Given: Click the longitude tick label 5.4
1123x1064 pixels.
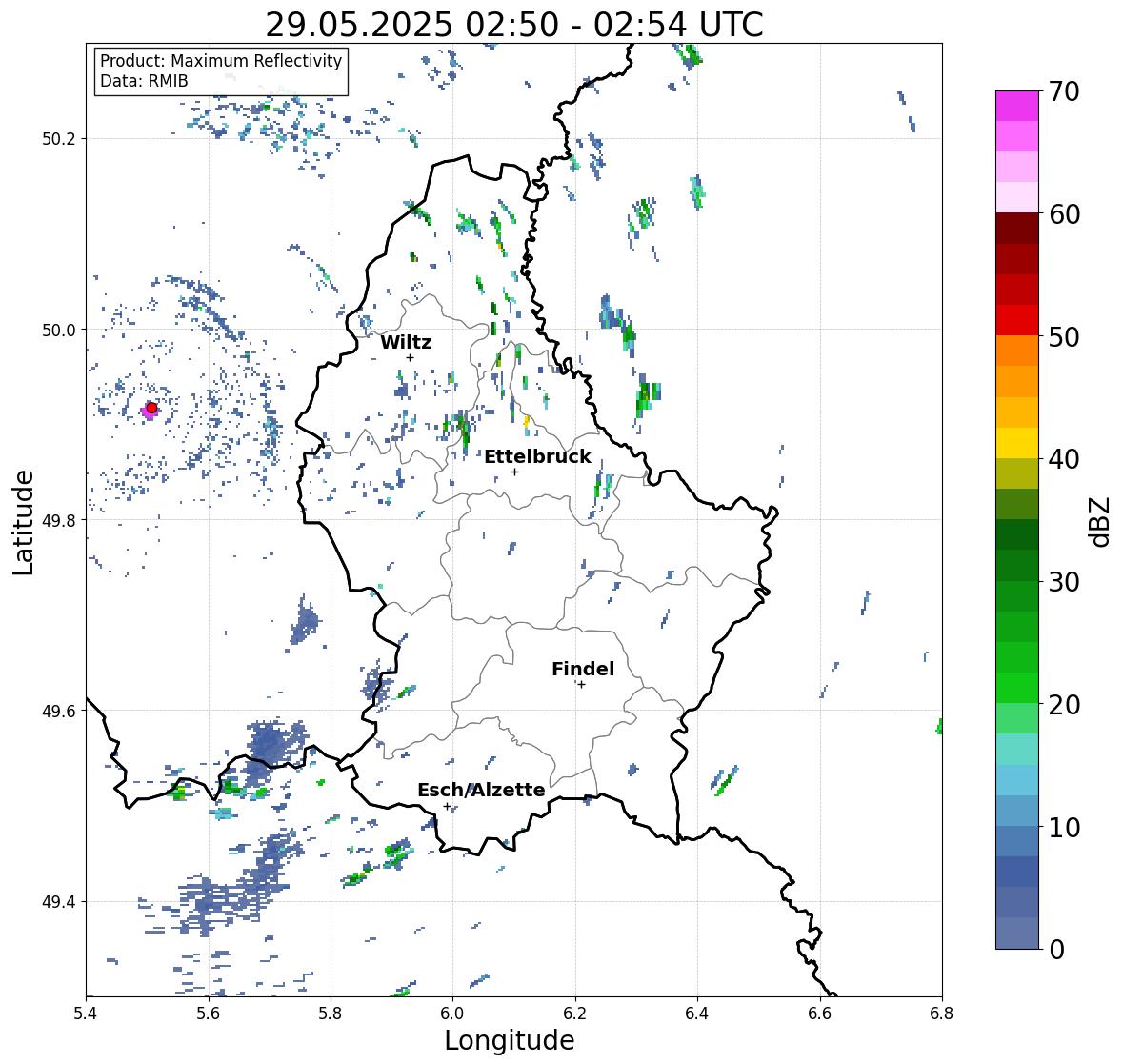Looking at the screenshot, I should pyautogui.click(x=86, y=1014).
